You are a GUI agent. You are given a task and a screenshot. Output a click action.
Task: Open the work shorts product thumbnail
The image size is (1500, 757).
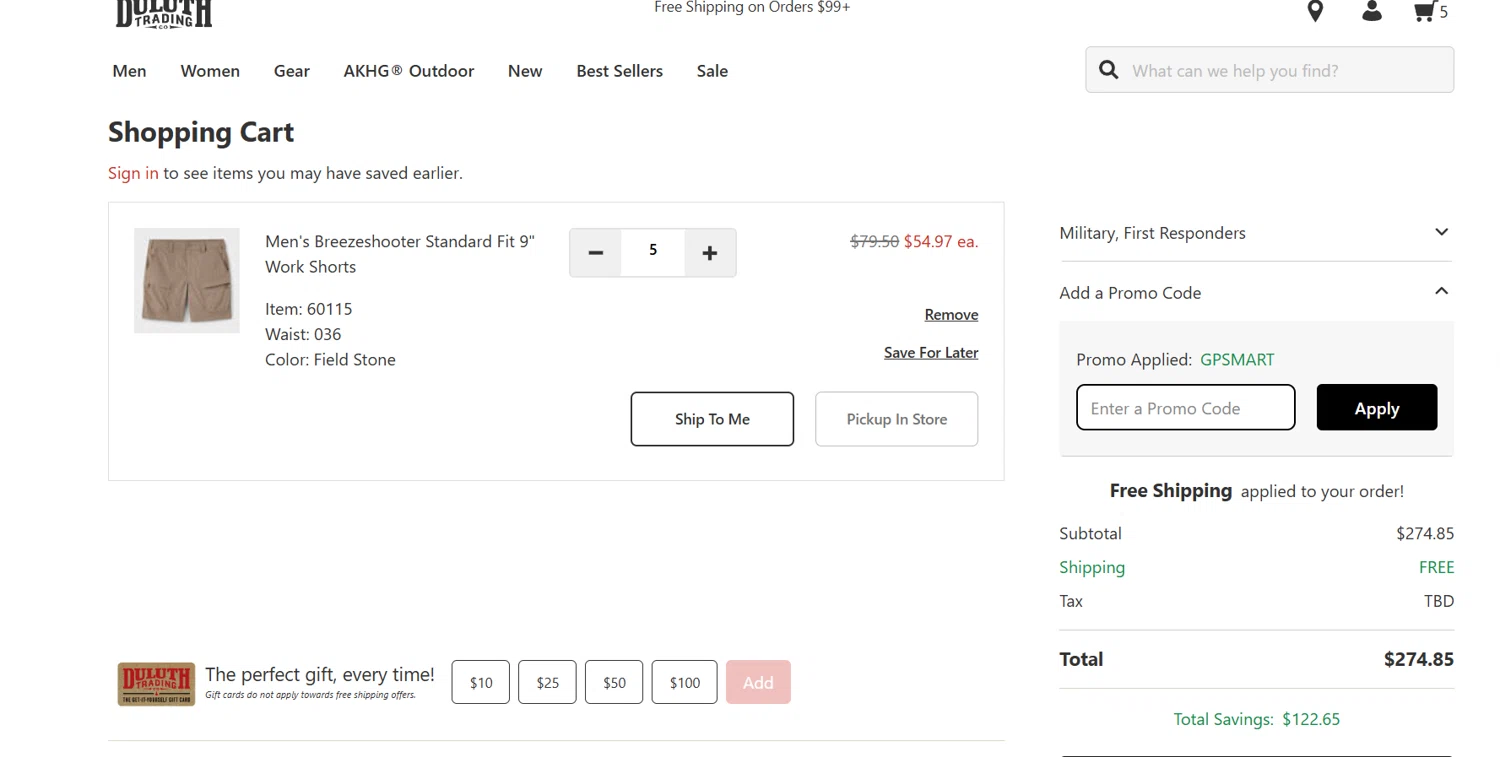[x=187, y=280]
